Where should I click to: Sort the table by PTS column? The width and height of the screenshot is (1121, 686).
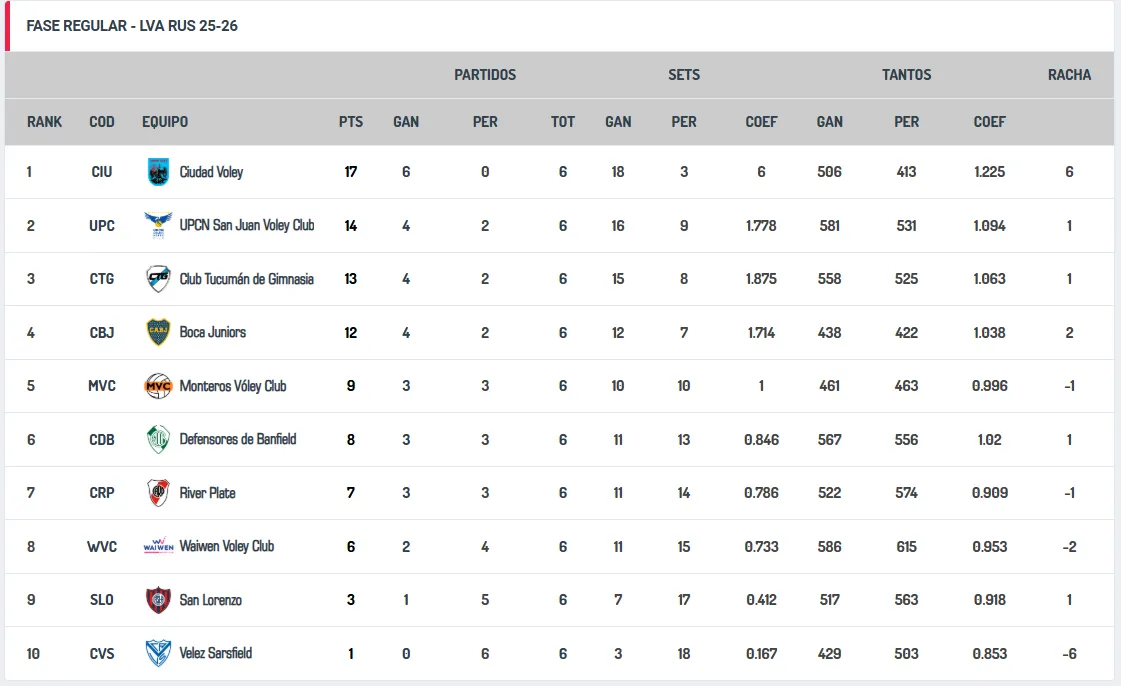351,121
